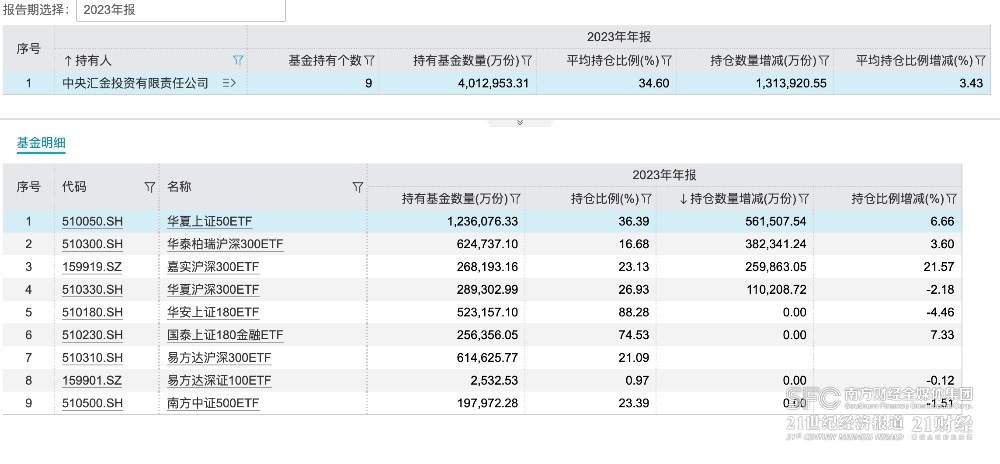Screen dimensions: 1000x464
Task: Select cell value 256,356.05
Action: 485,335
